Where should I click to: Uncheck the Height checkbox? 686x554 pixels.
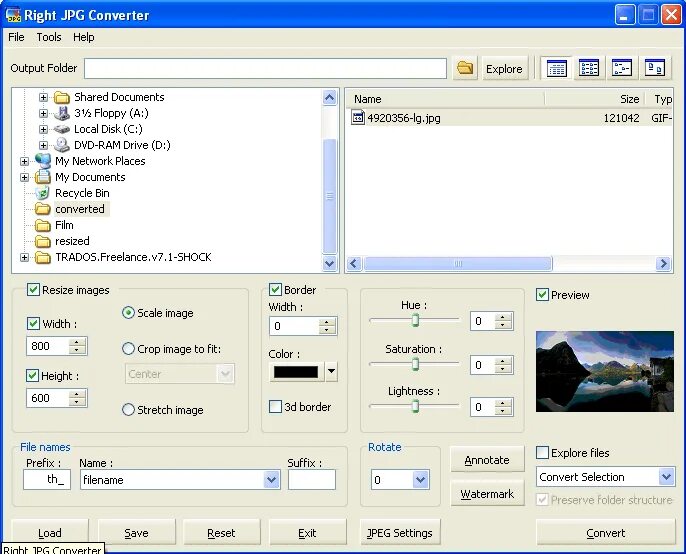tap(32, 375)
